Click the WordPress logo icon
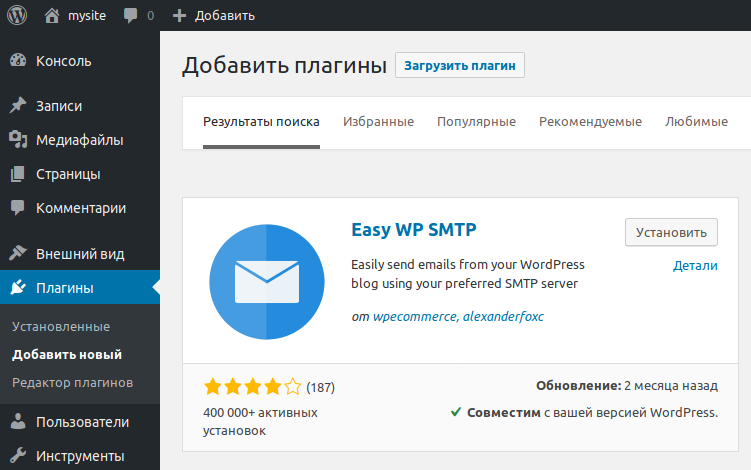The image size is (751, 470). pos(17,15)
